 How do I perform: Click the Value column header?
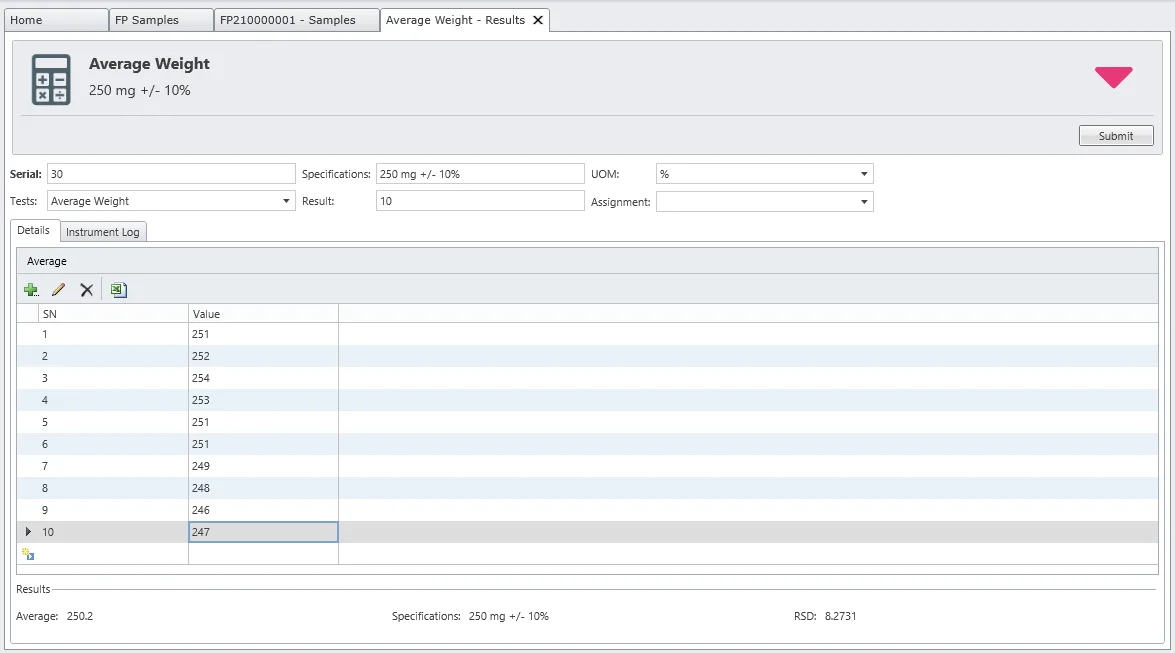263,314
